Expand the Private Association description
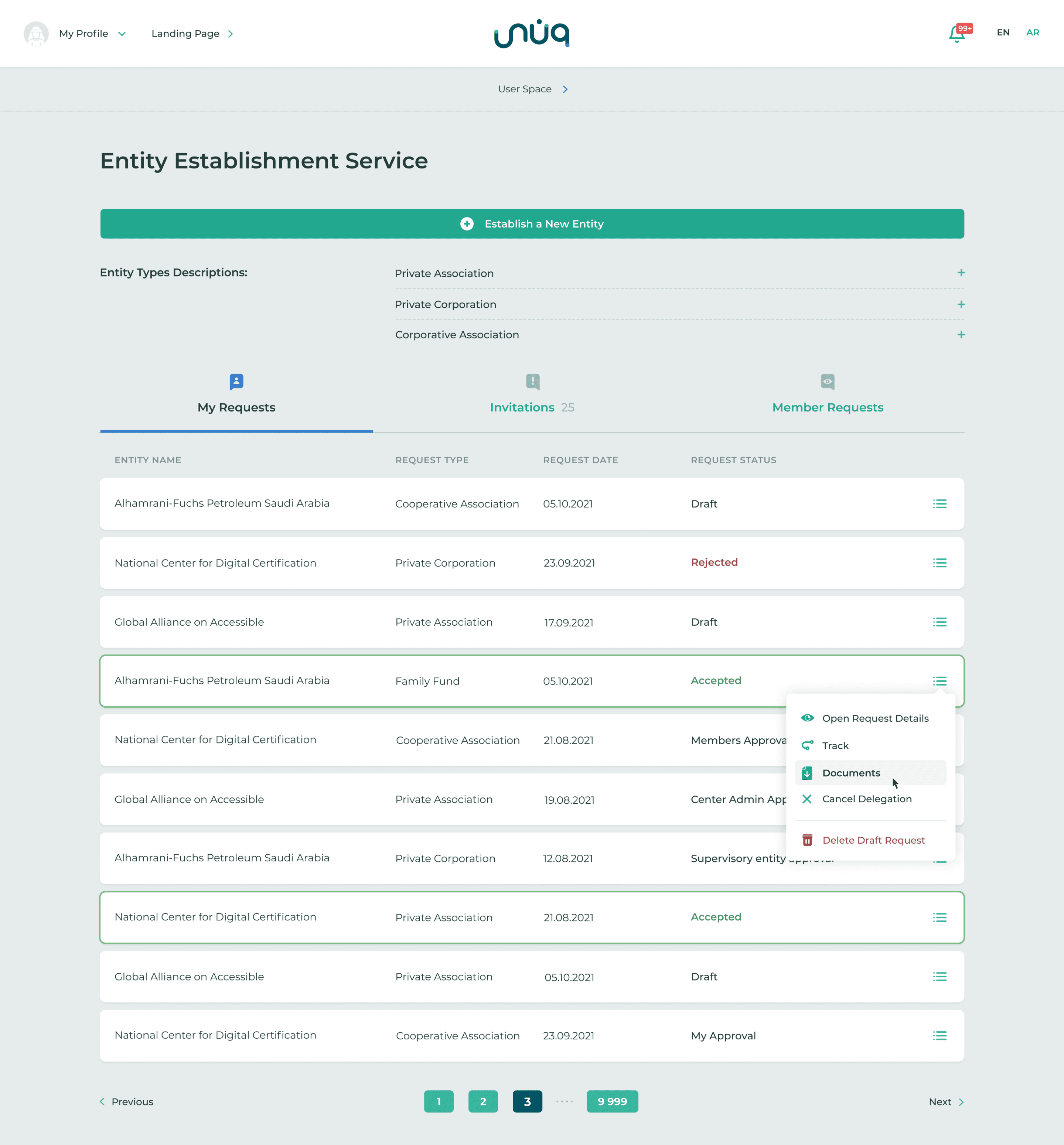The image size is (1064, 1145). point(961,273)
